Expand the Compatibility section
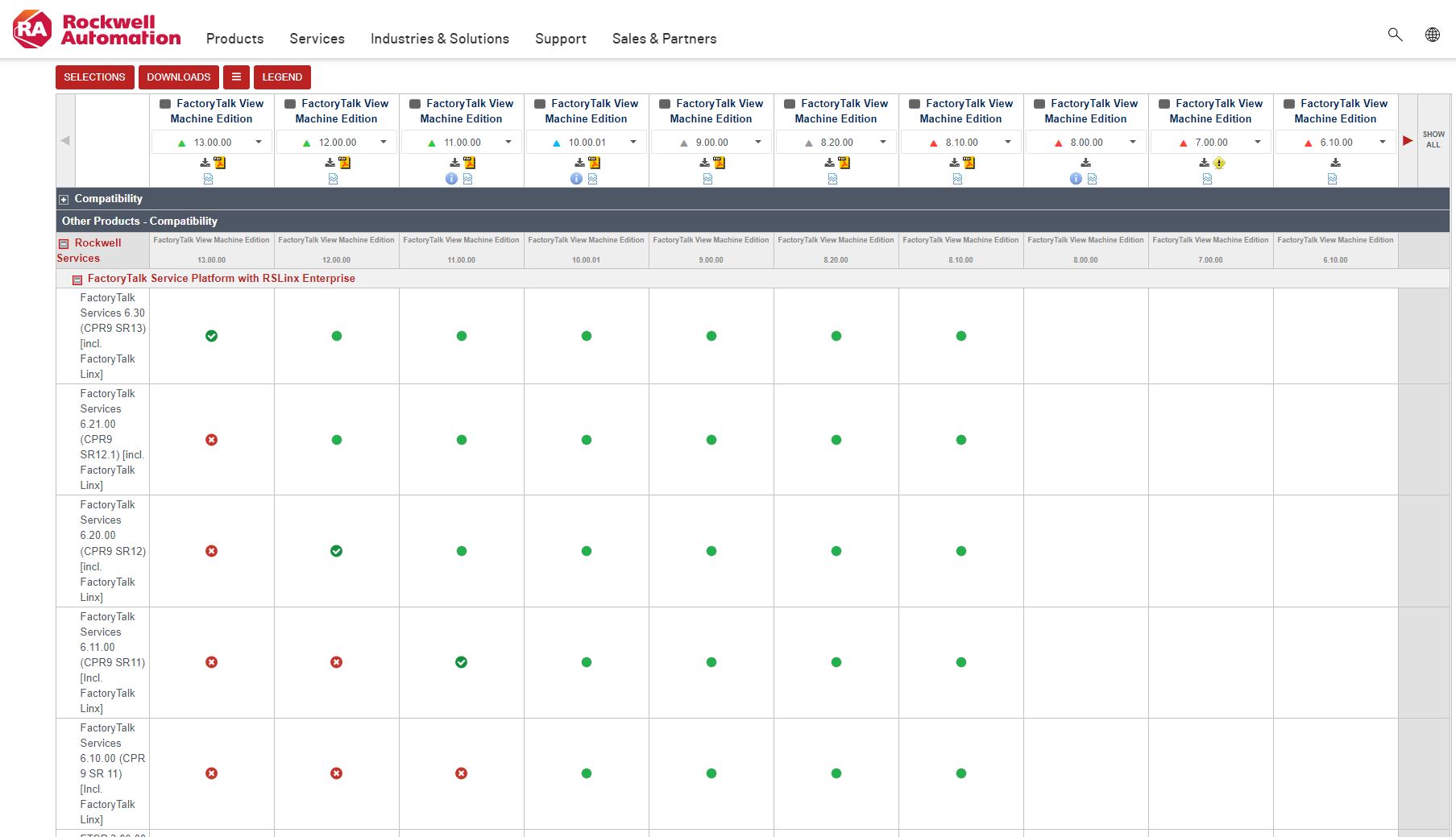The width and height of the screenshot is (1456, 837). coord(64,200)
